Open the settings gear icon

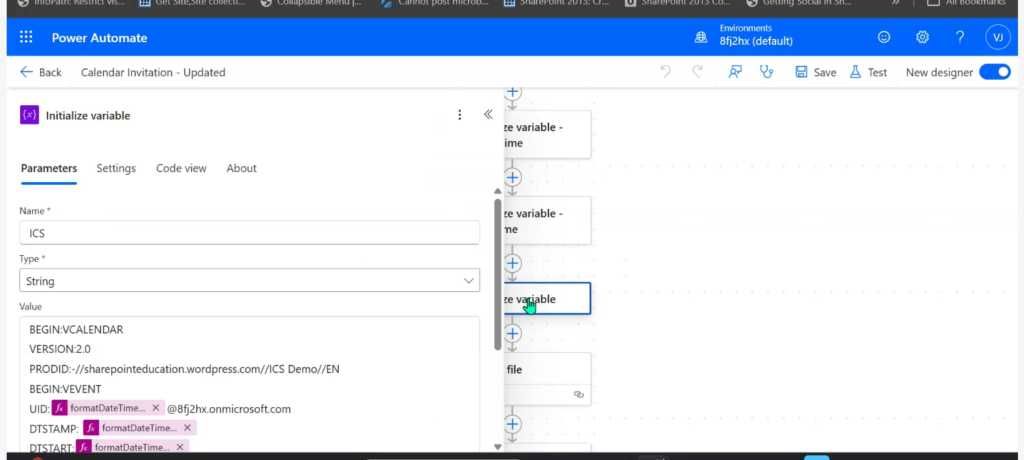(922, 37)
